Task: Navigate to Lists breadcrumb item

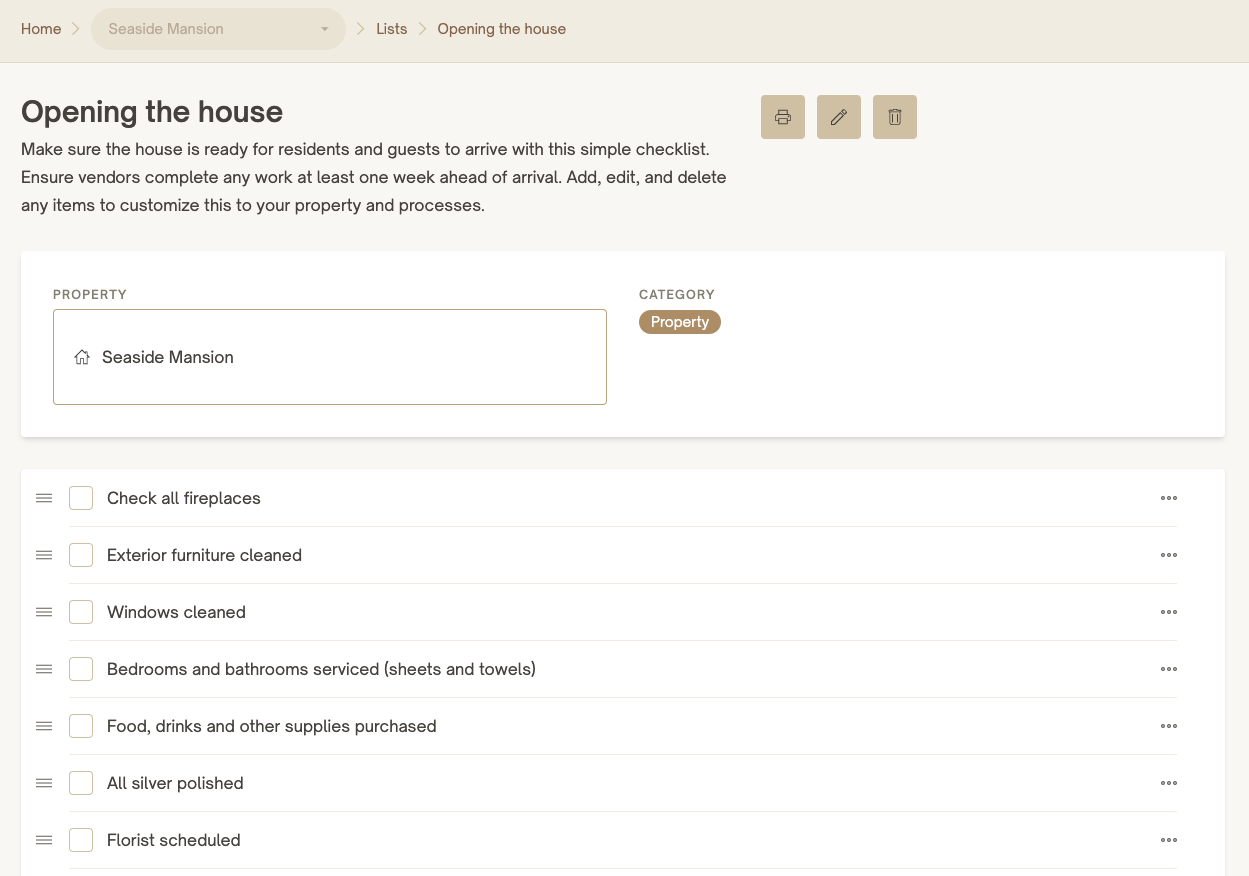Action: pos(391,29)
